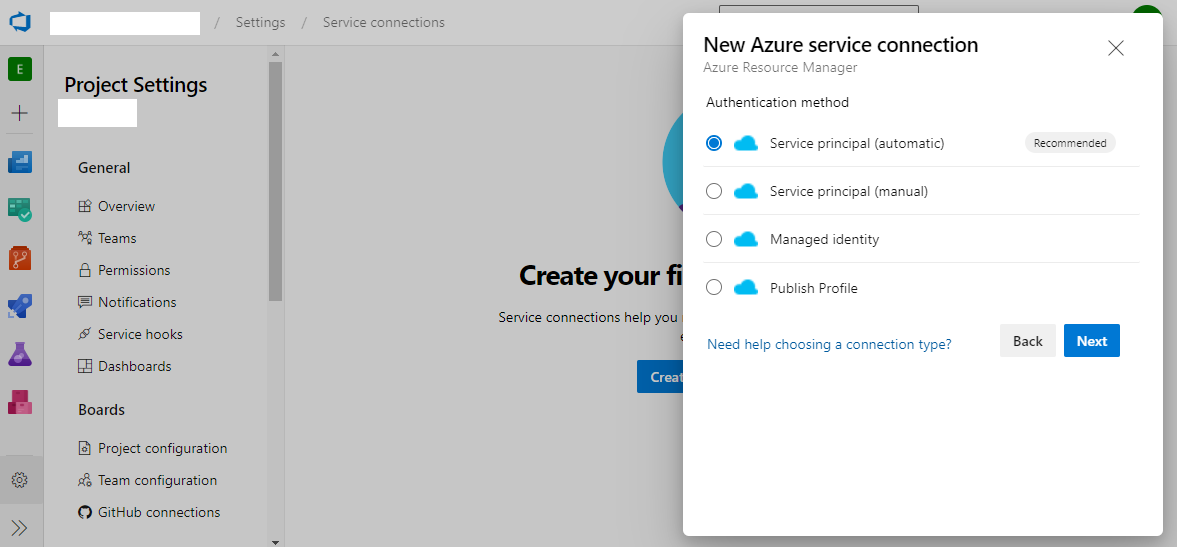This screenshot has width=1177, height=547.
Task: Click the search box in header
Action: tap(818, 10)
